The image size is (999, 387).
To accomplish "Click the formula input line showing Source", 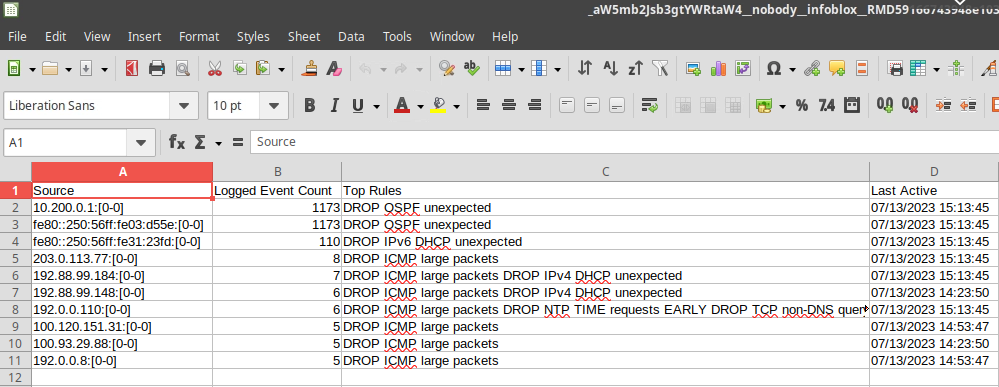I will (624, 142).
